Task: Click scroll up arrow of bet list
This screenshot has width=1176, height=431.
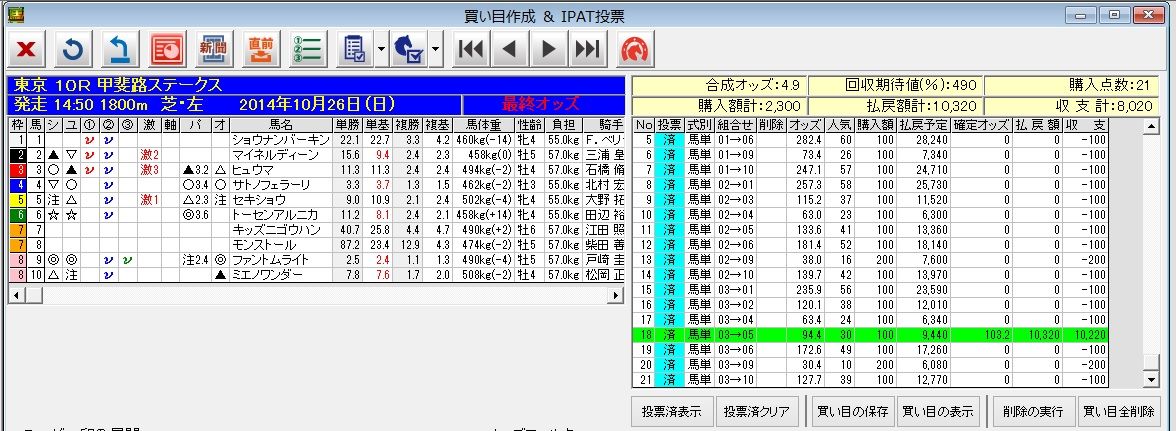Action: [1152, 126]
